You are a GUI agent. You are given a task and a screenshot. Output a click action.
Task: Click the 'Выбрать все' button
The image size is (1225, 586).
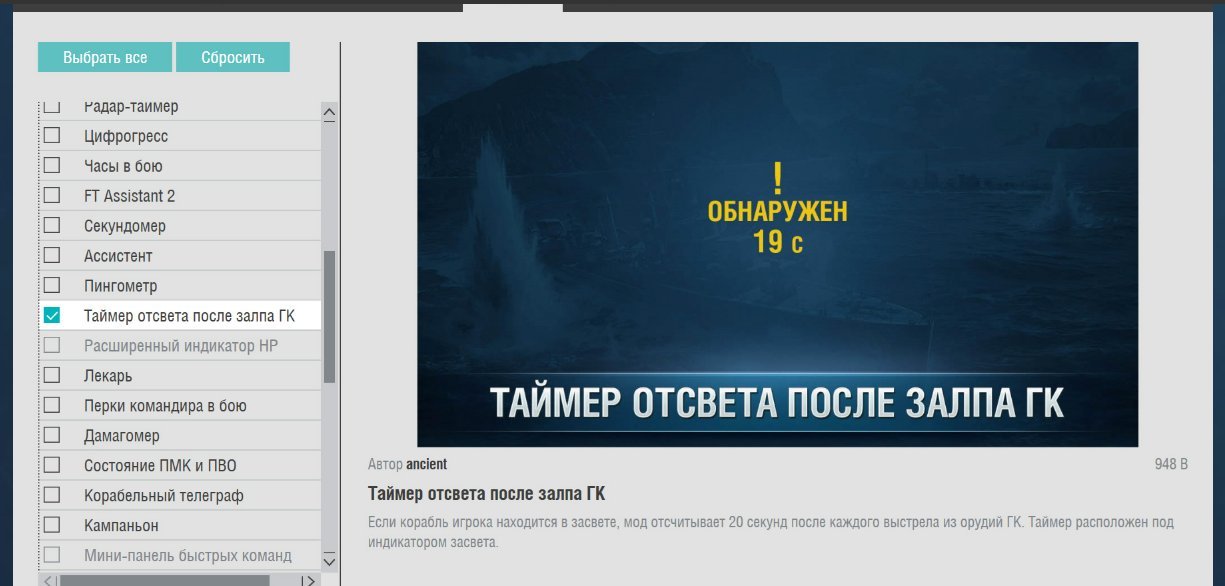(x=105, y=57)
